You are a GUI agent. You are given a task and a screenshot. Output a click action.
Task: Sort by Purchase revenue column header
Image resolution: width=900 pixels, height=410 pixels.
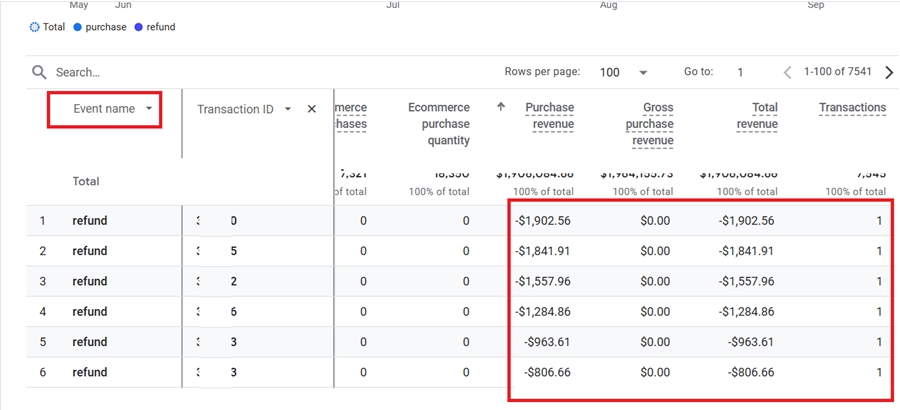pos(550,116)
